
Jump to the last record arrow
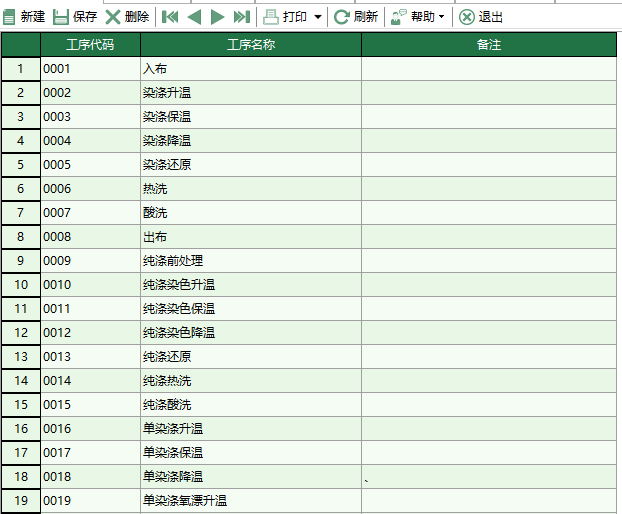click(x=241, y=17)
